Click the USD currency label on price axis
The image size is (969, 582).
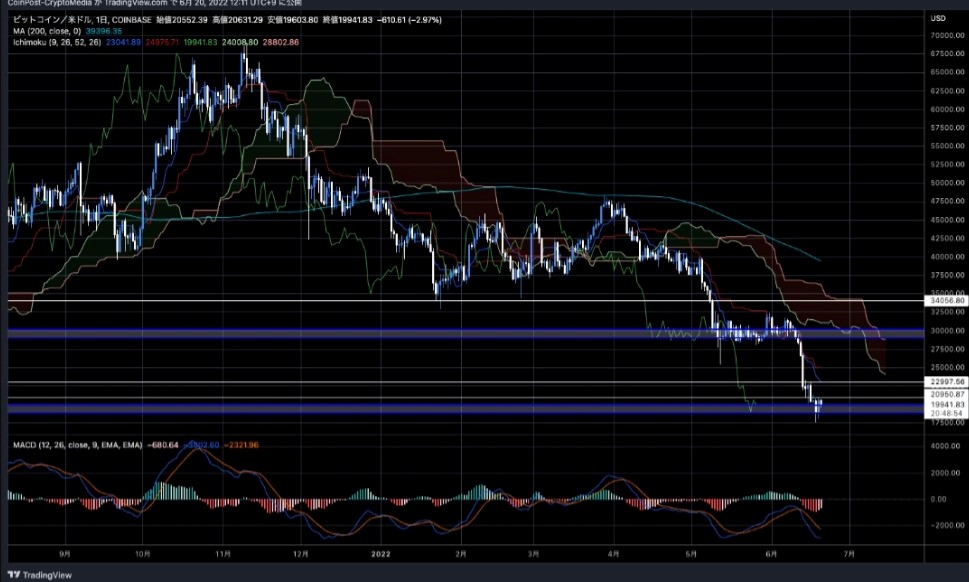(938, 19)
